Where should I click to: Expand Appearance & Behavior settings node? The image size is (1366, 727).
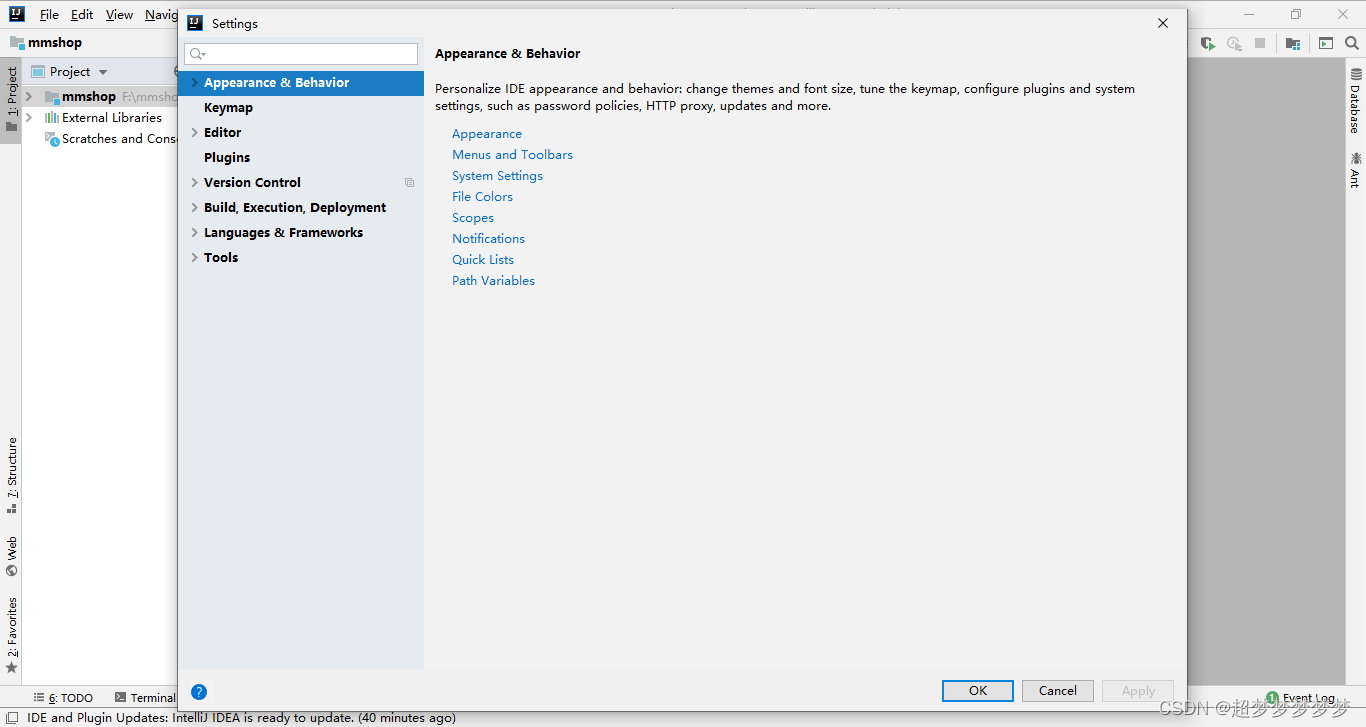tap(194, 83)
